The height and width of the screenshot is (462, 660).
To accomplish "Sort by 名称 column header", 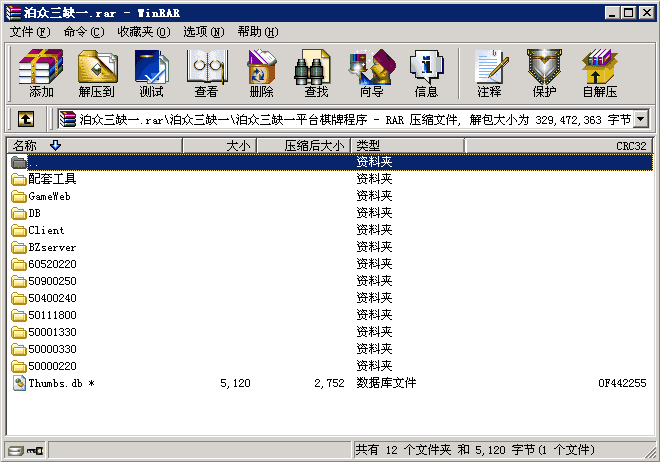I will pos(95,146).
